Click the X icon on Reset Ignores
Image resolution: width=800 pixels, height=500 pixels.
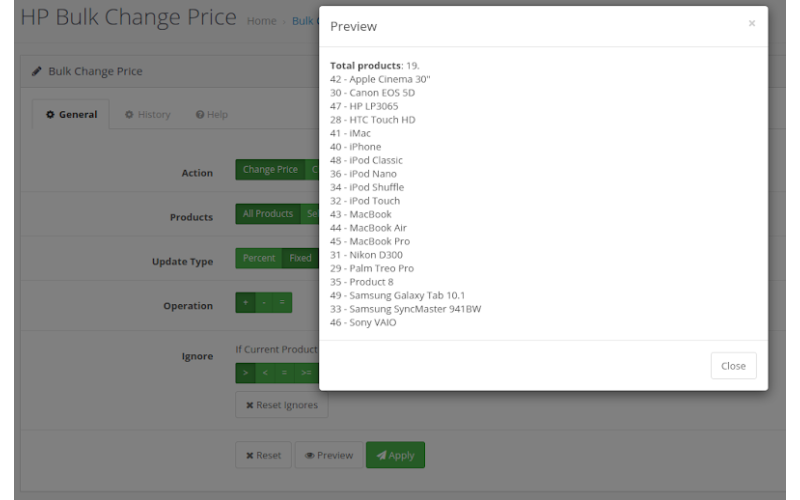249,406
